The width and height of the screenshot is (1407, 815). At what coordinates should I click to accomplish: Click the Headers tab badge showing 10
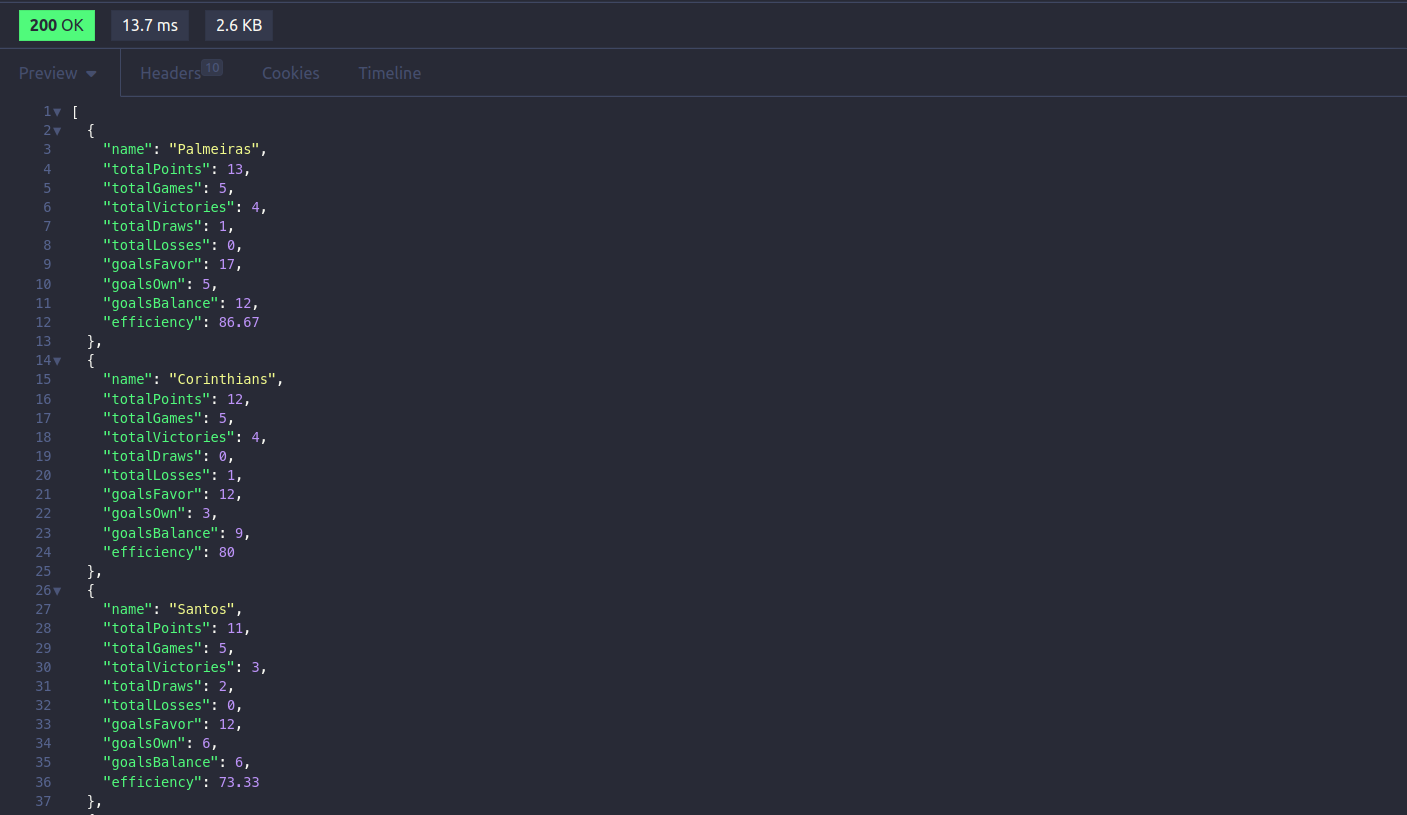(212, 66)
